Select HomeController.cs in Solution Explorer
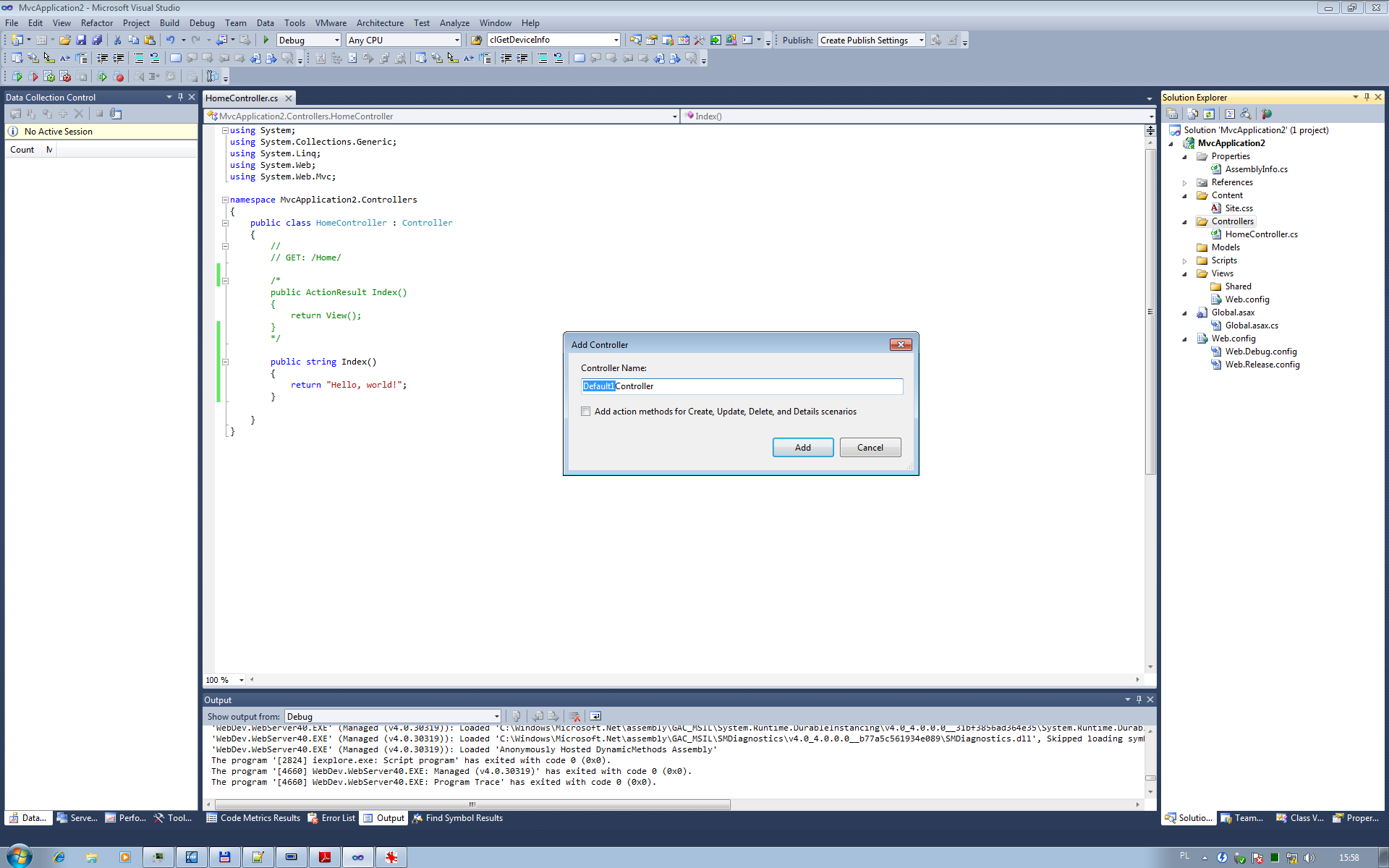 pyautogui.click(x=1261, y=234)
